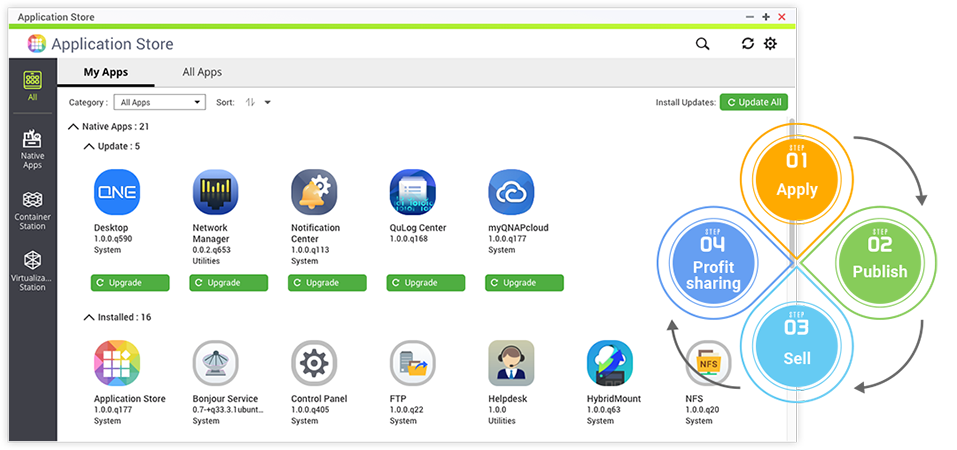Click the sort direction icon

(250, 103)
